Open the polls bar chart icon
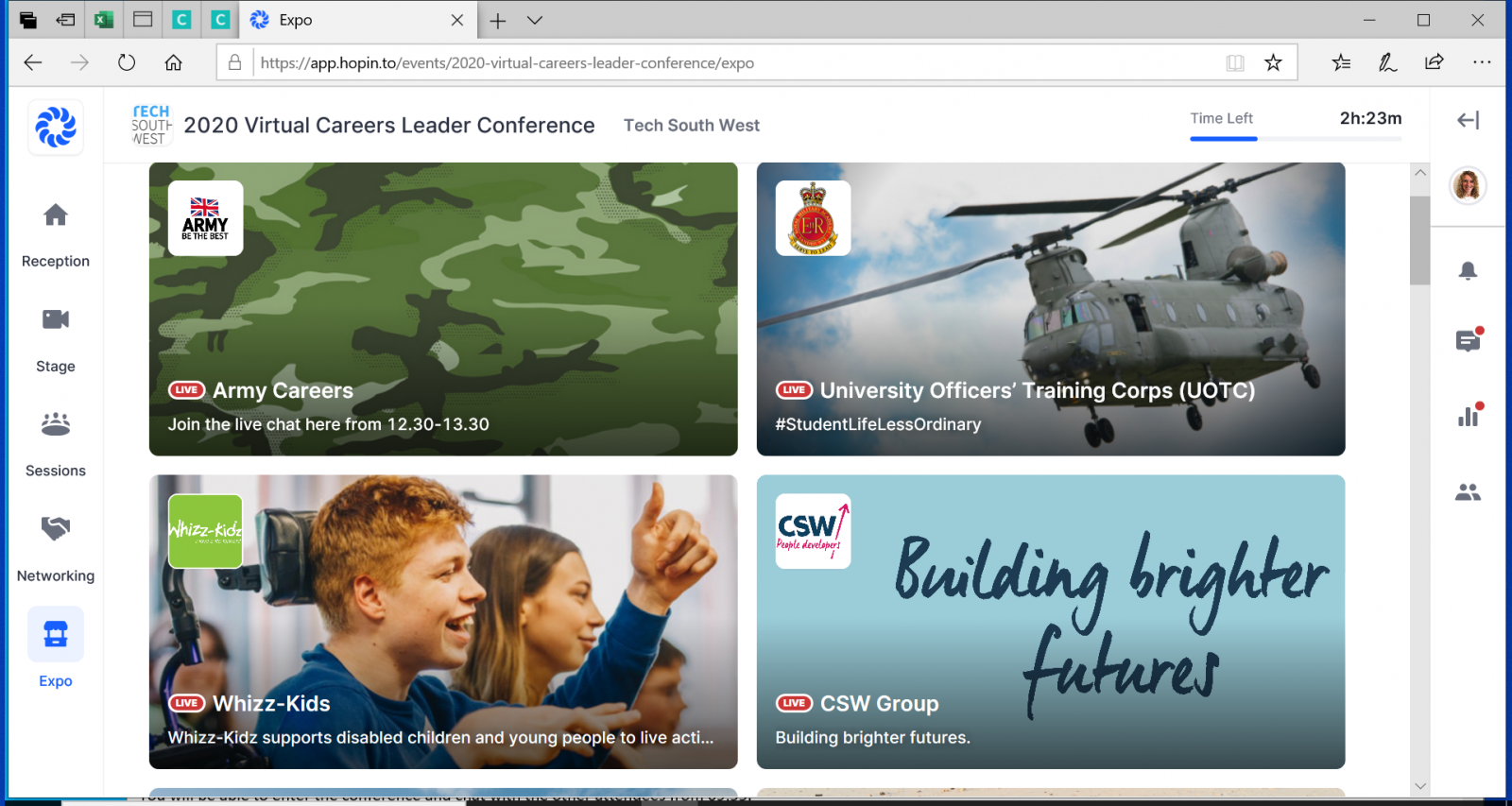Screen dimensions: 1512x806 pyautogui.click(x=1468, y=416)
